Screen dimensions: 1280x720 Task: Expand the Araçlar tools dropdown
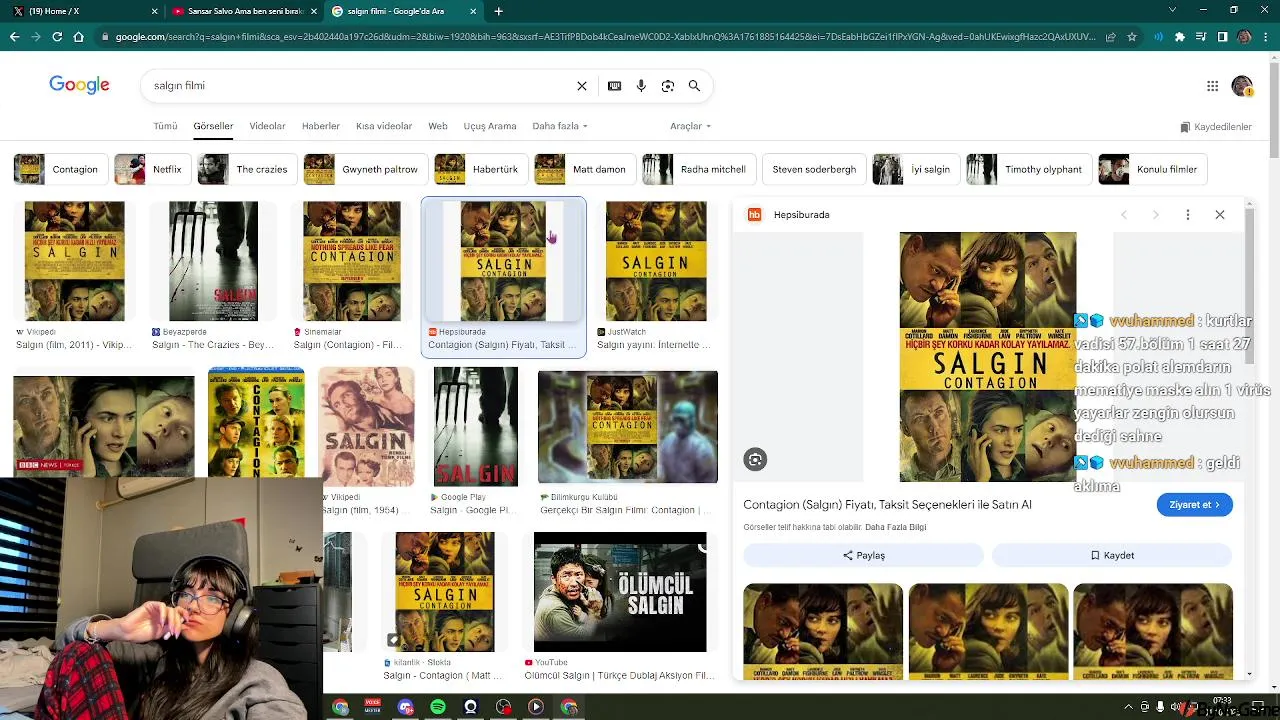click(x=690, y=126)
